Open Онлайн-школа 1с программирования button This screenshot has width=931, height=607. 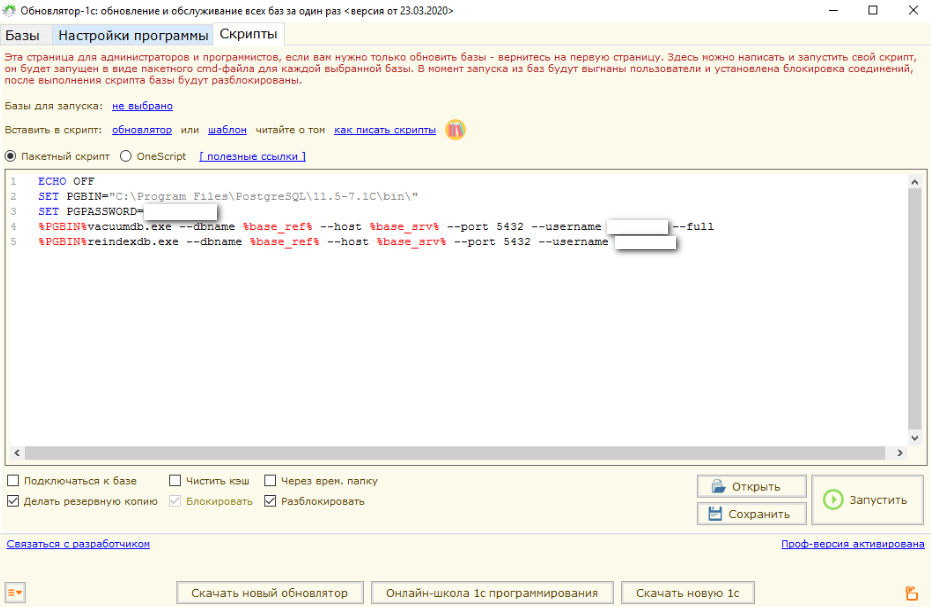[x=492, y=593]
